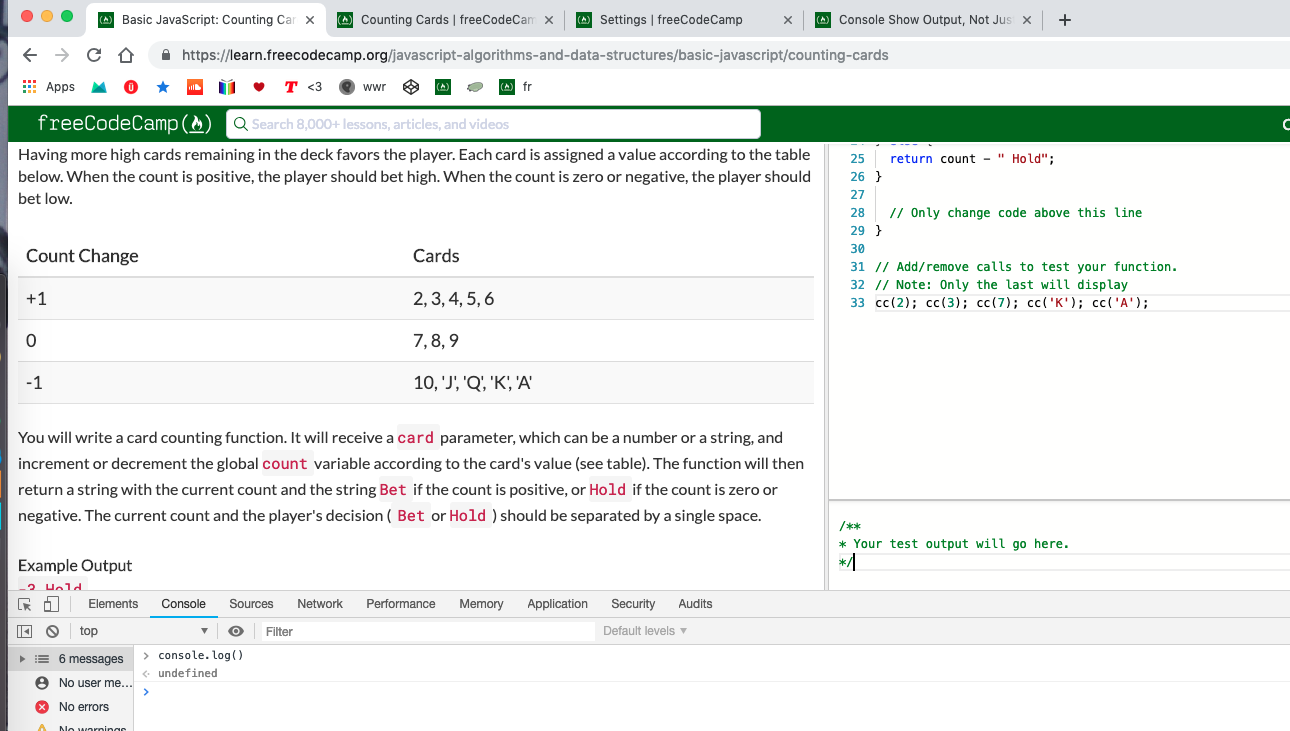Hide the console sidebar panel

coord(25,631)
